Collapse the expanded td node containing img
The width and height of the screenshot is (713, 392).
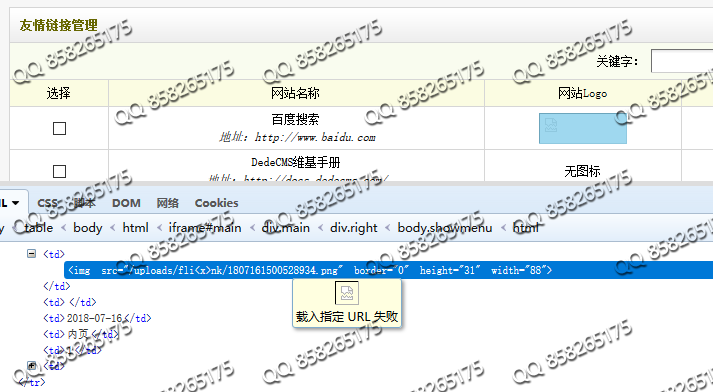(x=31, y=253)
